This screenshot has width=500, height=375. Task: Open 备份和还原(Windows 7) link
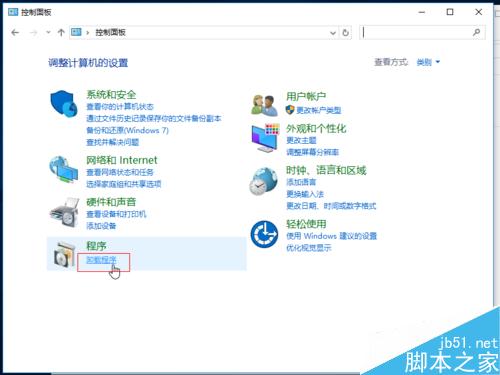tap(128, 130)
